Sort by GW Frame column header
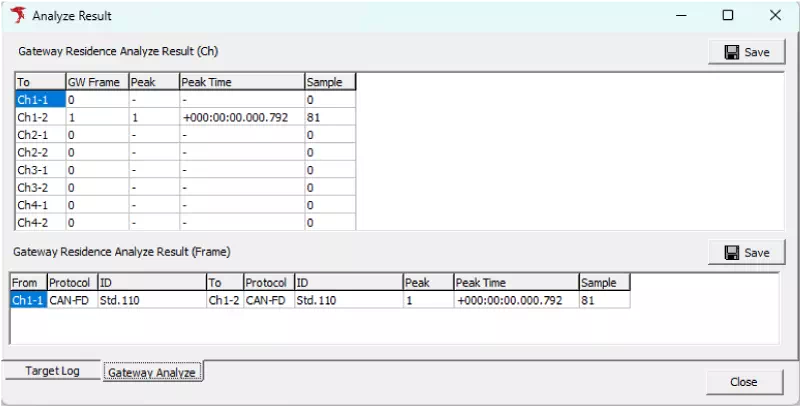Image resolution: width=800 pixels, height=407 pixels. pos(96,82)
